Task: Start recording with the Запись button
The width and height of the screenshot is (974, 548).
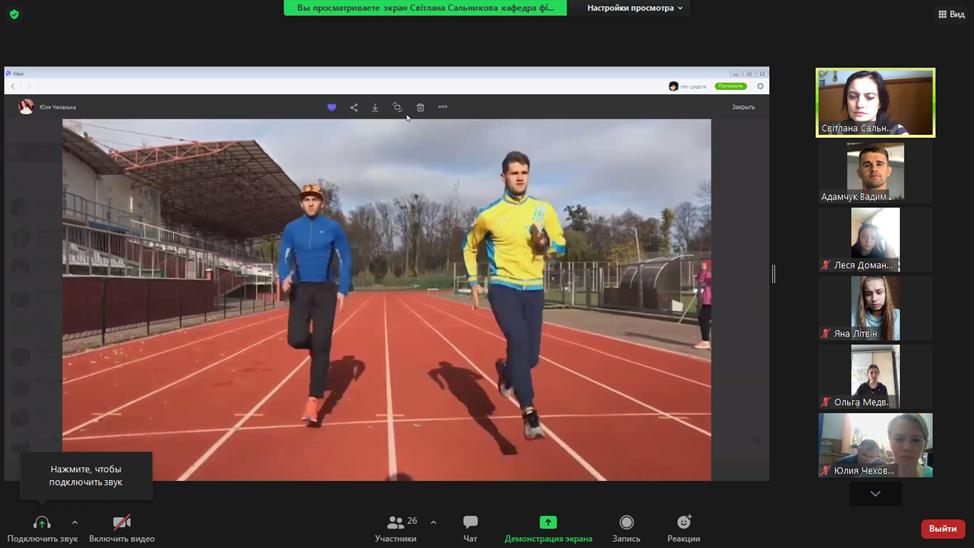Action: click(x=626, y=528)
